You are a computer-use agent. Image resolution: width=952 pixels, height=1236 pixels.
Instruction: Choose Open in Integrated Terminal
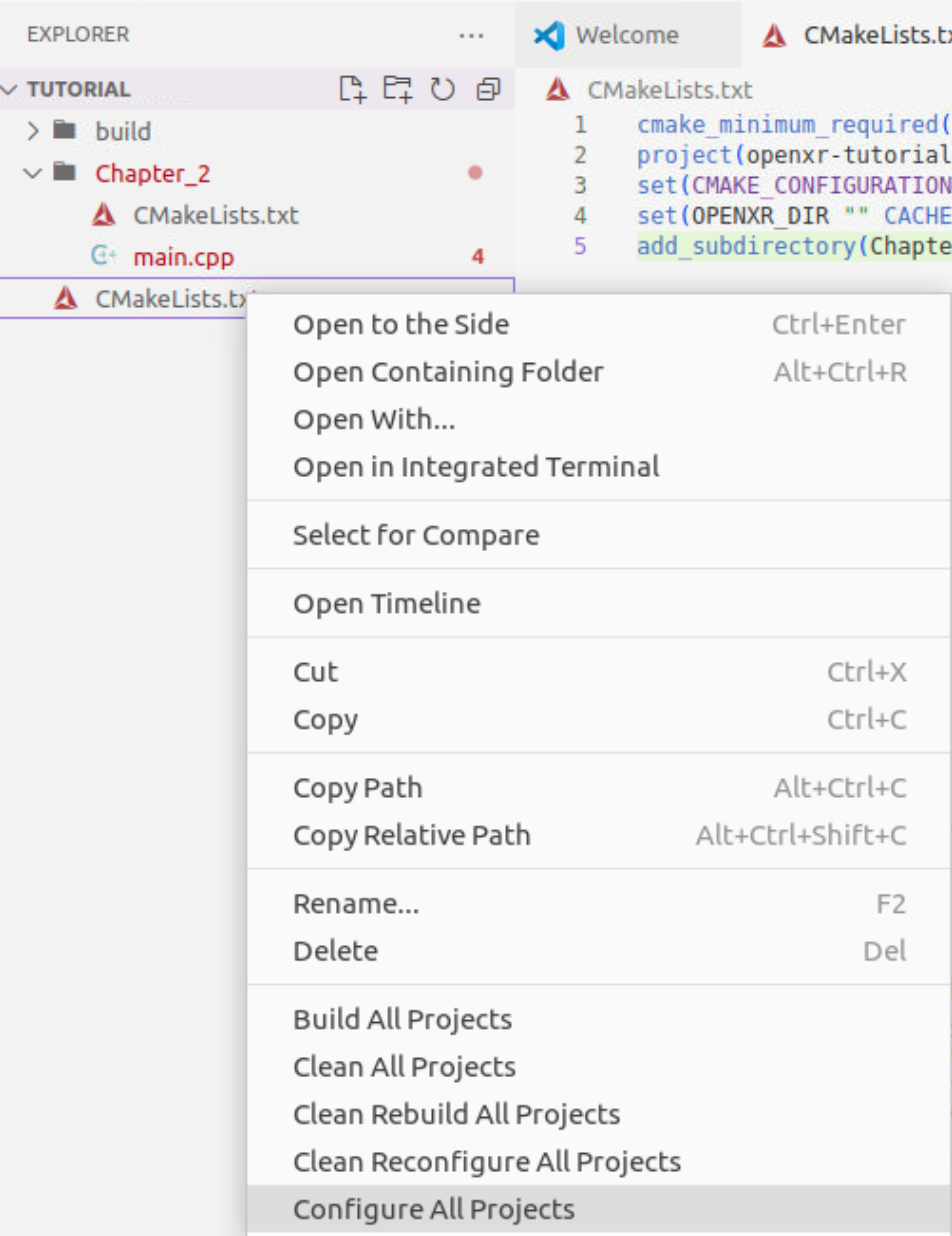tap(476, 466)
